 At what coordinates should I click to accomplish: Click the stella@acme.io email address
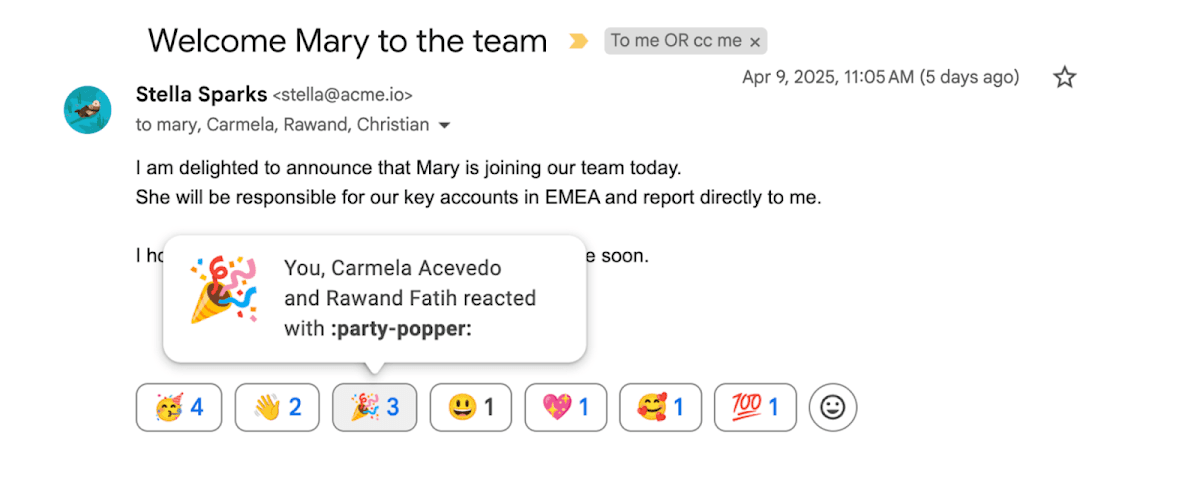point(343,95)
